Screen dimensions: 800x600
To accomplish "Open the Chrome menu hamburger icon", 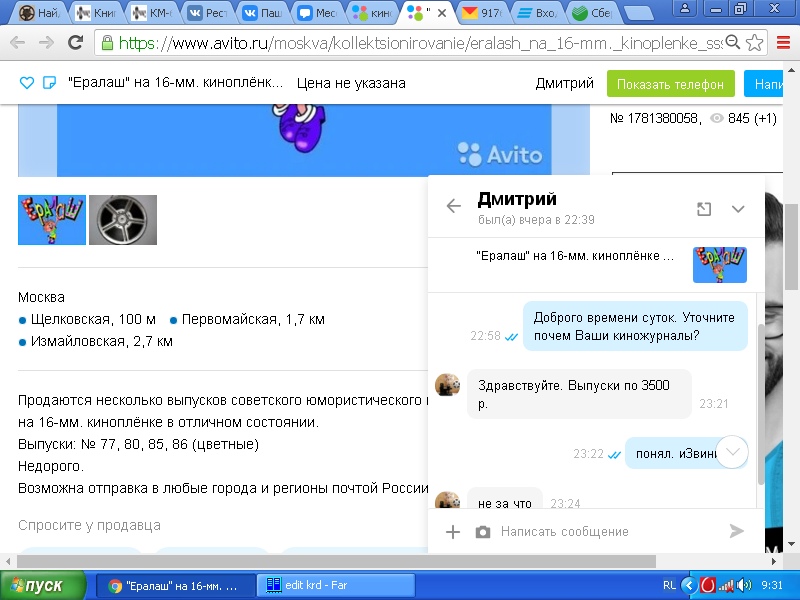I will [x=783, y=42].
